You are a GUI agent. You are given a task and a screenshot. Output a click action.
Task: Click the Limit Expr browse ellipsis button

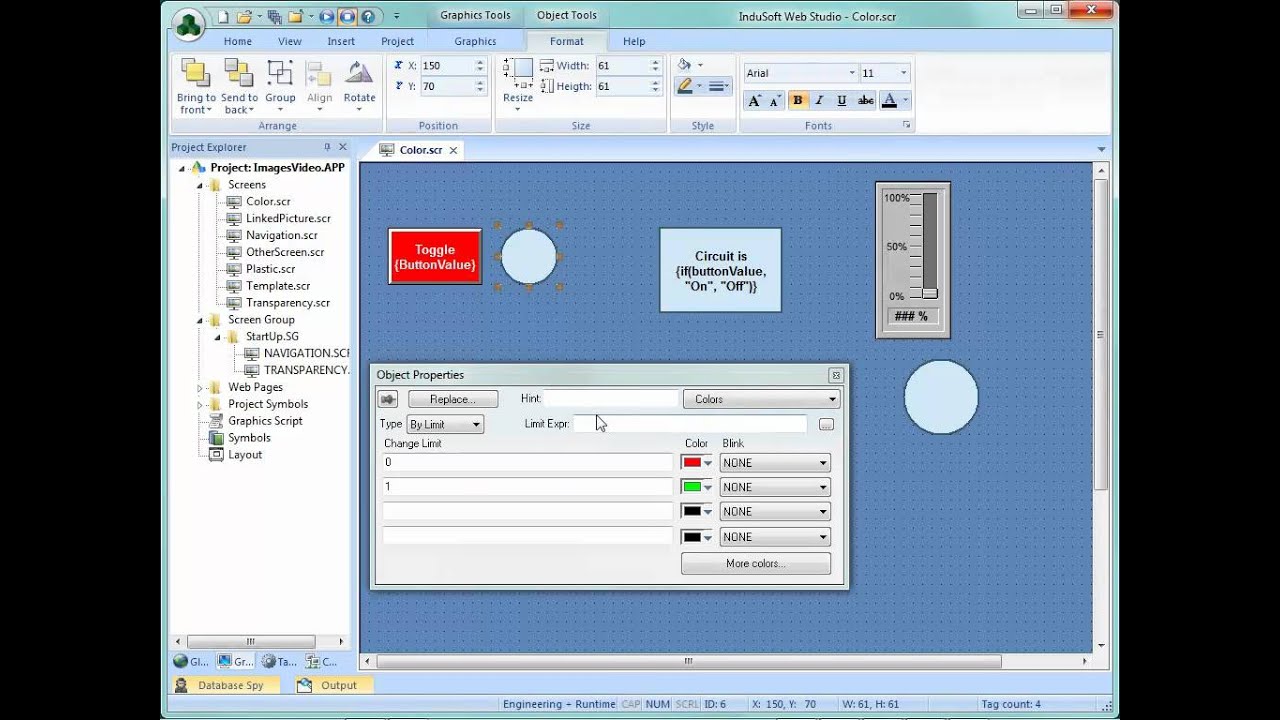coord(826,424)
